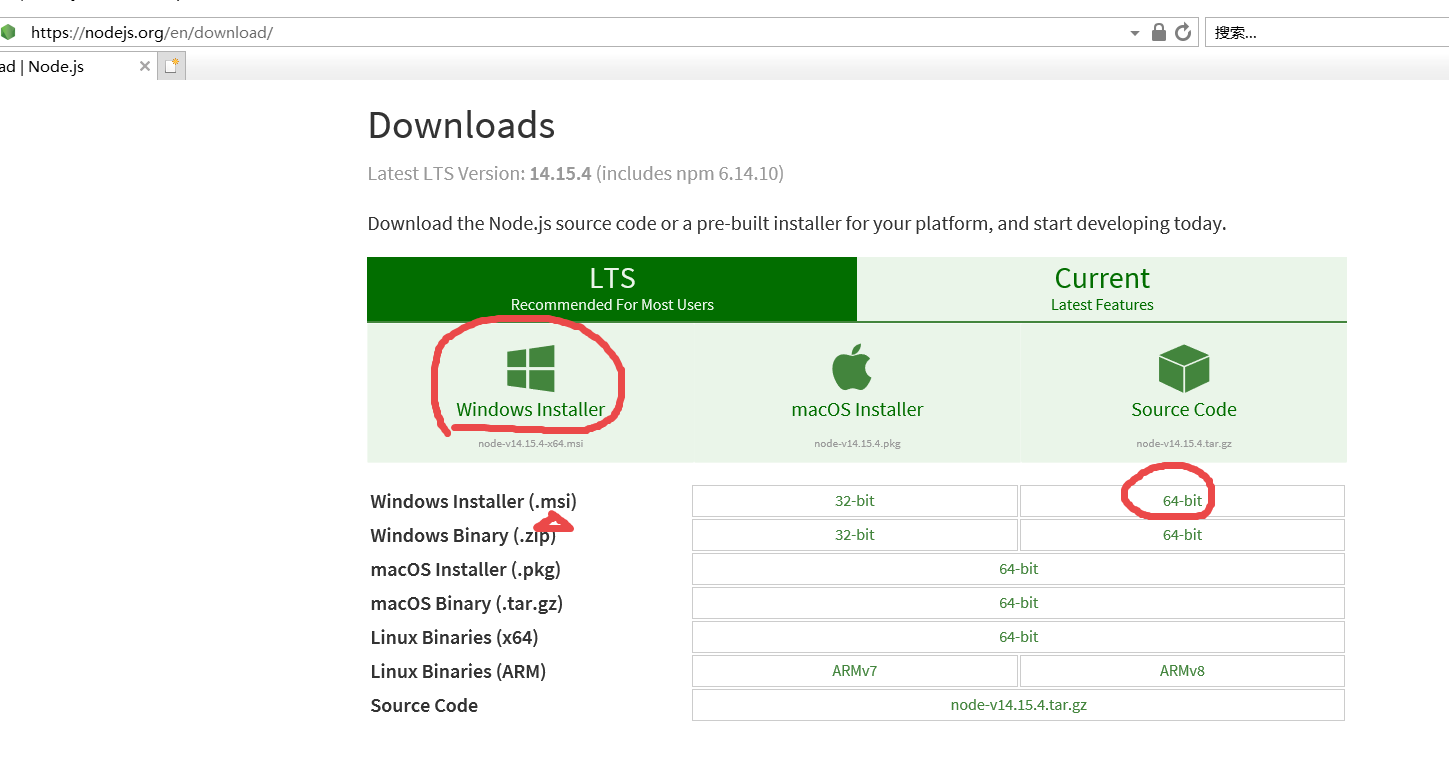Click the Linux Binaries (x64) row label
The height and width of the screenshot is (758, 1449).
coord(454,637)
